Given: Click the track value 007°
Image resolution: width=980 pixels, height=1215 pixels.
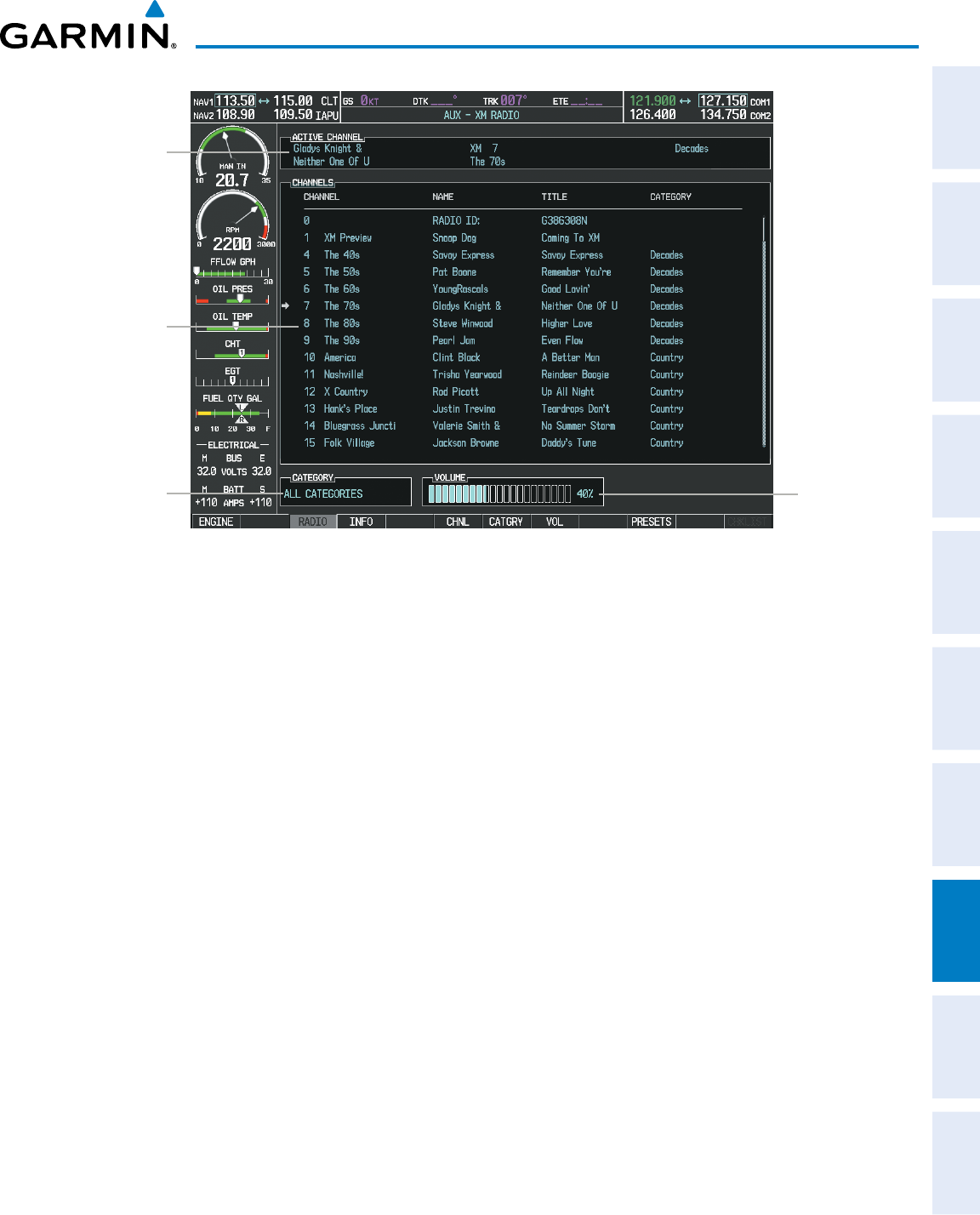Looking at the screenshot, I should (514, 100).
